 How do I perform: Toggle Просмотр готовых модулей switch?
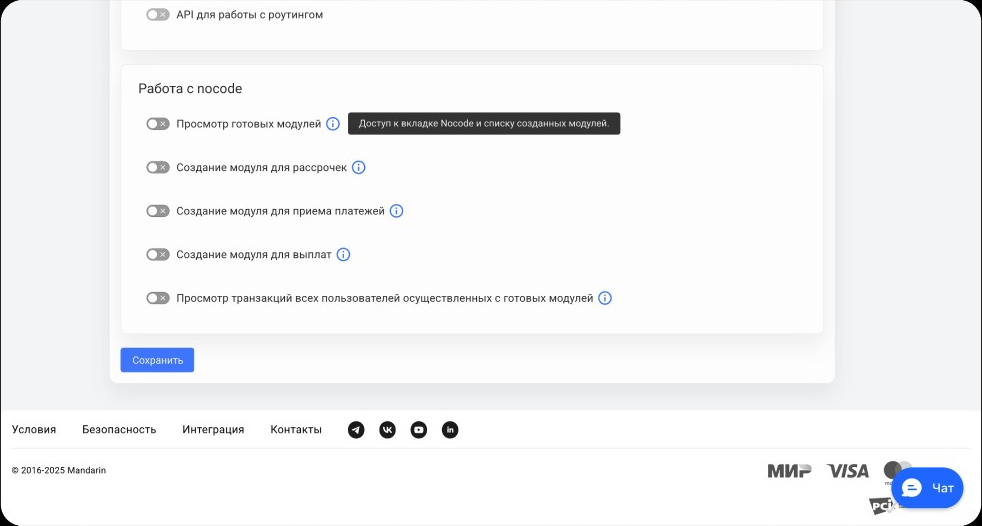158,124
